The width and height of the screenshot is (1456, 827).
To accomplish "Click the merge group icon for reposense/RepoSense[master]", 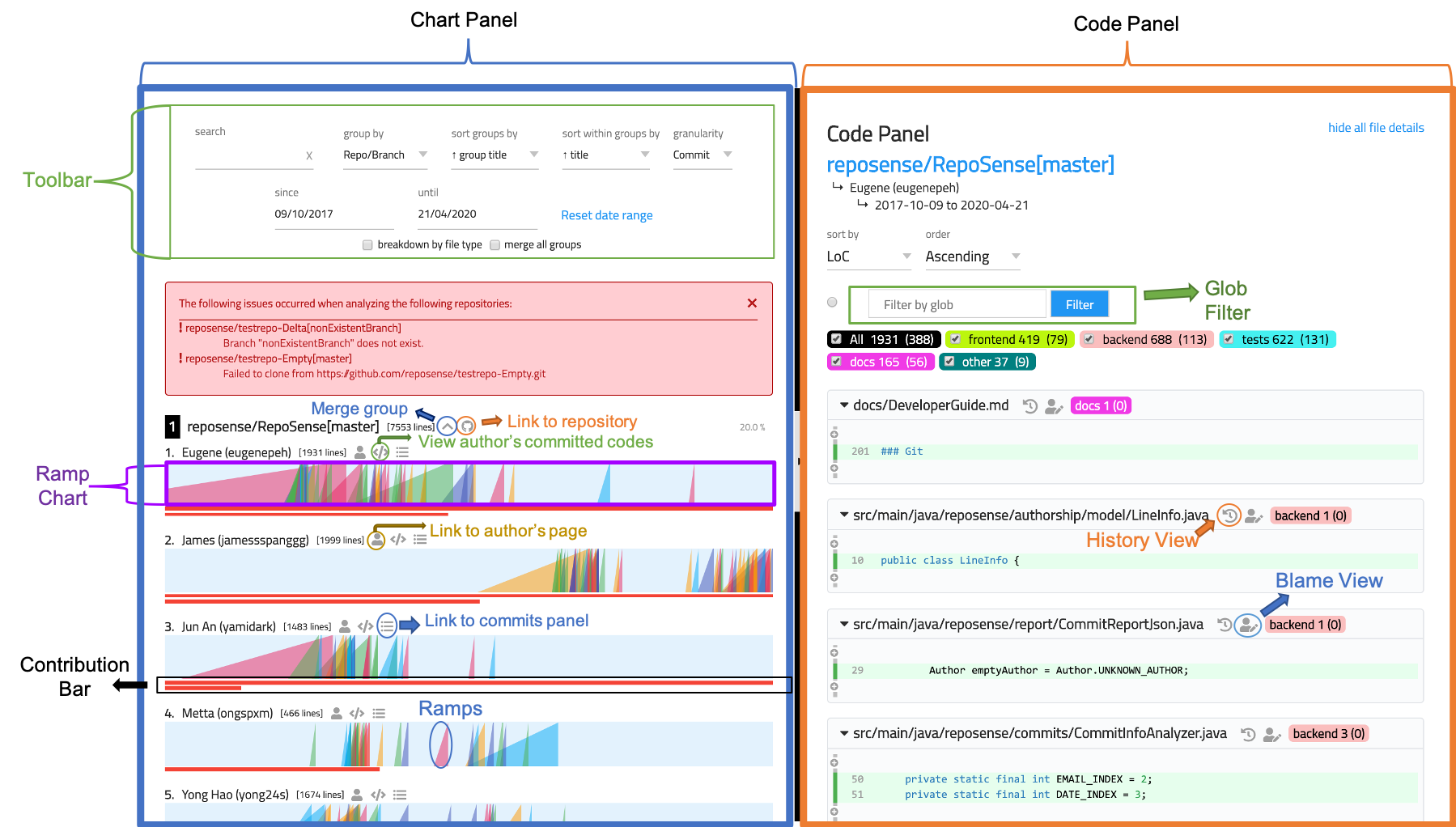I will point(447,425).
